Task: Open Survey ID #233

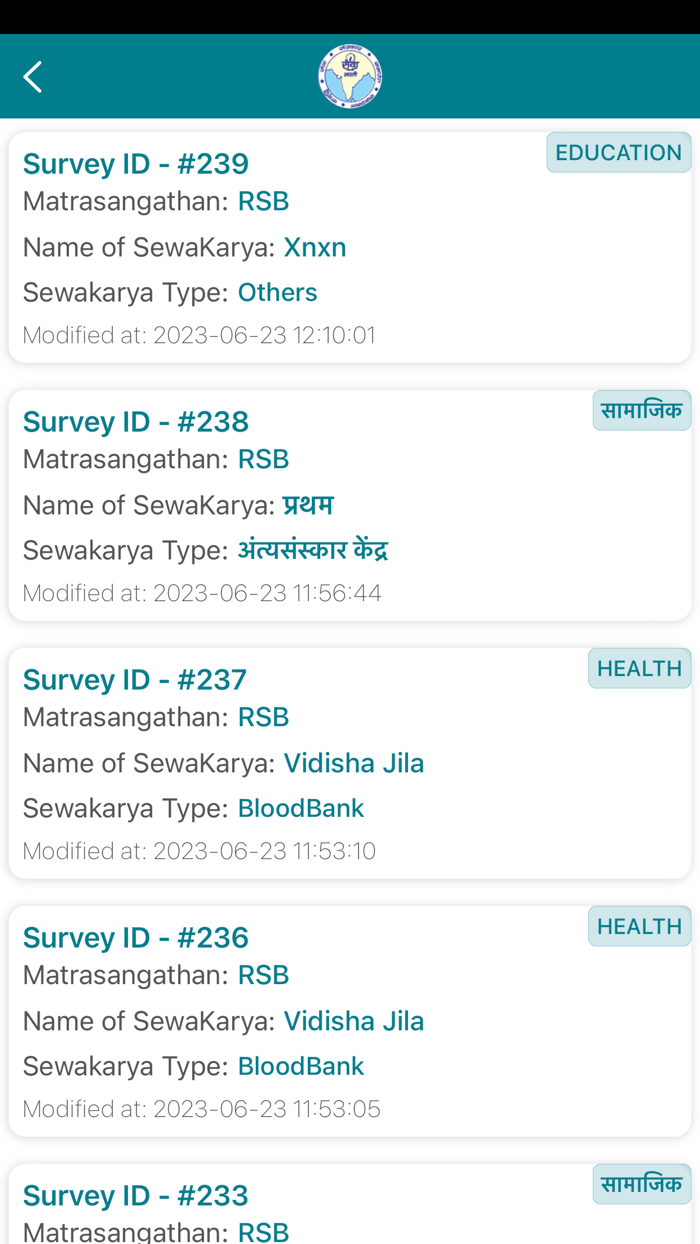Action: (x=135, y=1195)
